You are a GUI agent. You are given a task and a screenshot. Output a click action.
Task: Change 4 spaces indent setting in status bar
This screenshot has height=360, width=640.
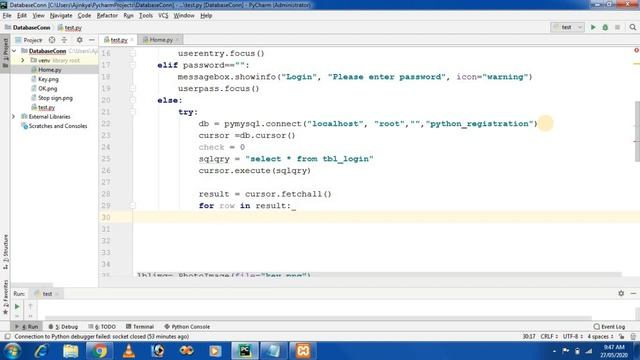pyautogui.click(x=600, y=336)
